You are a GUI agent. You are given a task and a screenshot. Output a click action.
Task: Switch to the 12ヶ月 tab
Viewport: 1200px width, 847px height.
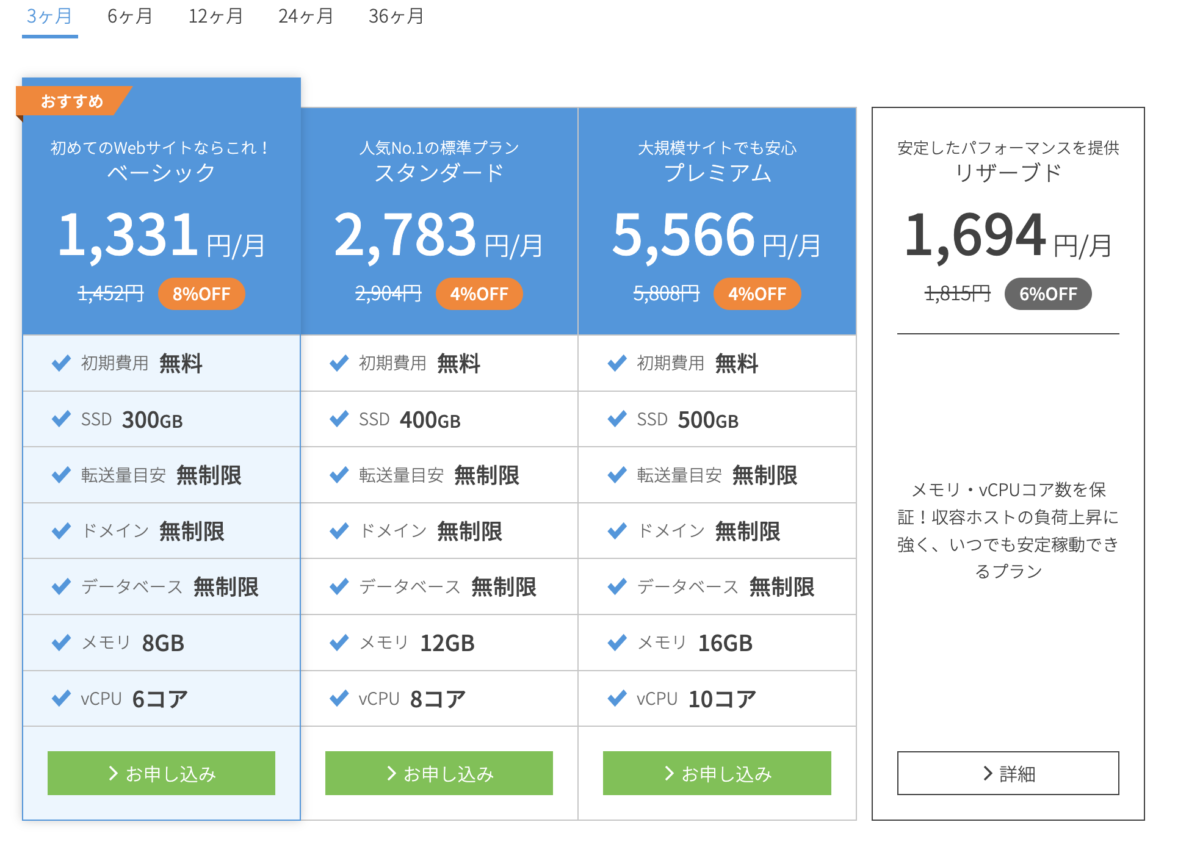(x=216, y=17)
